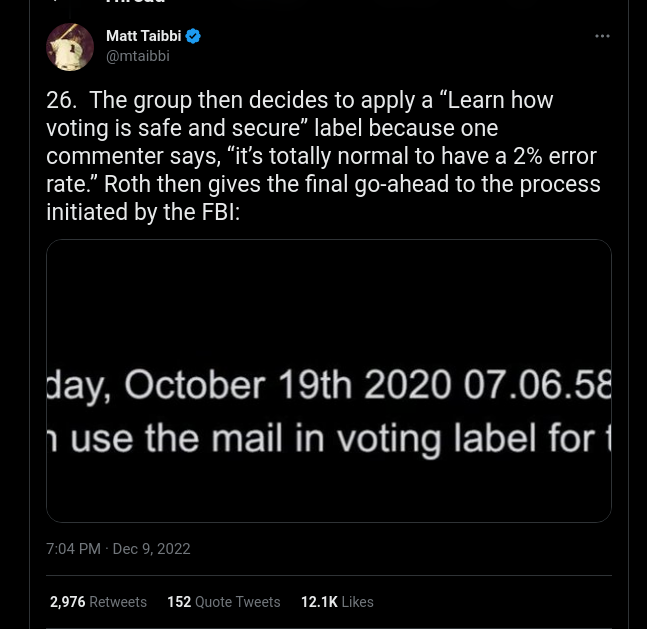Image resolution: width=647 pixels, height=629 pixels.
Task: Click the back arrow beside the Thread heading
Action: coord(58,3)
